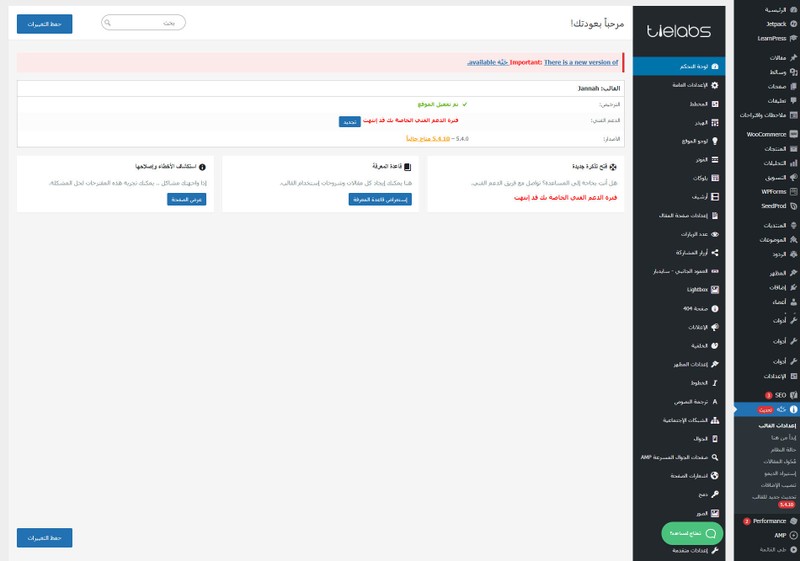Select the الخطوط italic fonts icon
This screenshot has height=561, width=800.
pyautogui.click(x=715, y=383)
